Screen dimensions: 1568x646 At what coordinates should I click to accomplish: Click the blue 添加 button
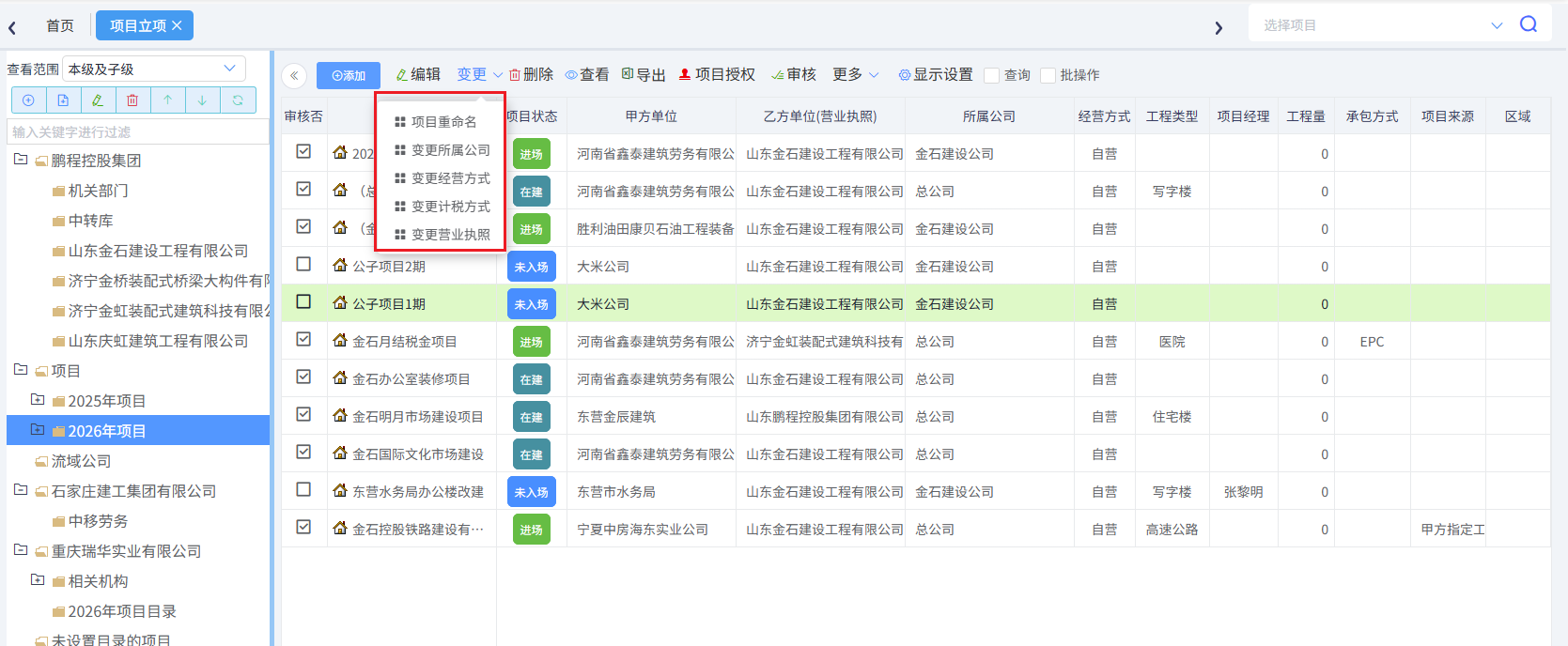point(349,75)
